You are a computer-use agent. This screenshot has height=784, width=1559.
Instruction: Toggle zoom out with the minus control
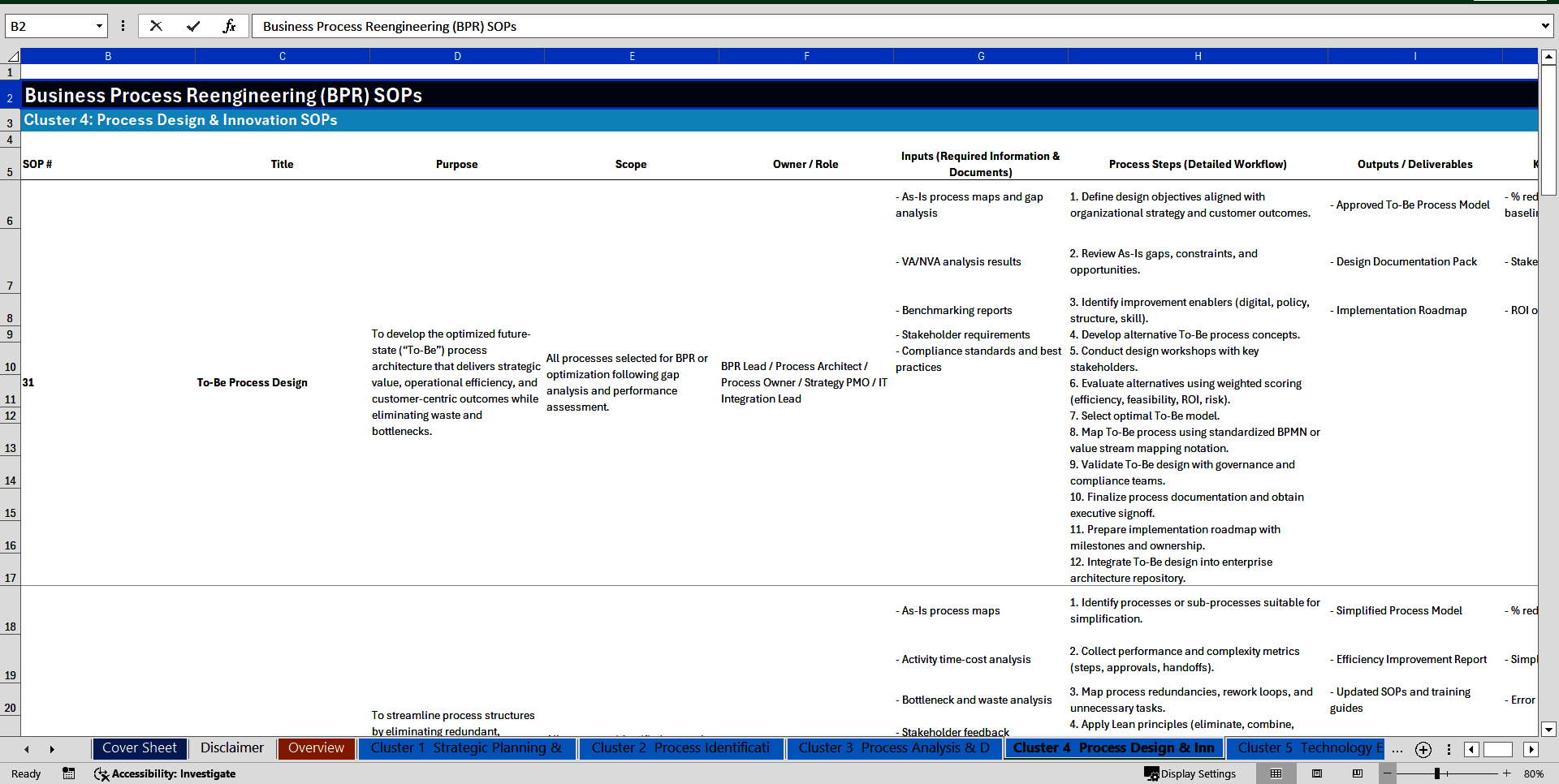click(1386, 773)
